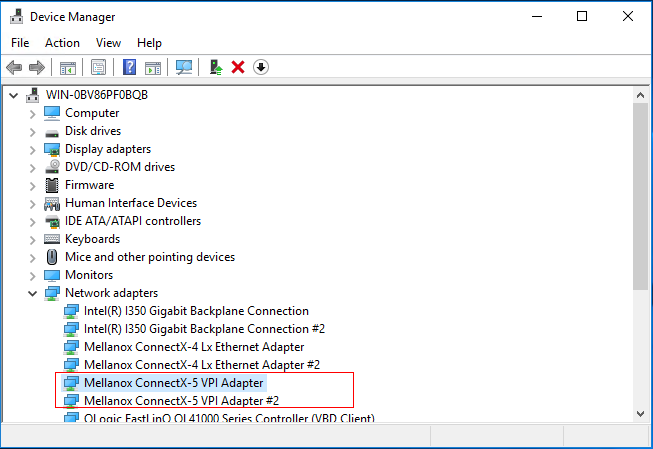Click the Firmware chip icon
Image resolution: width=653 pixels, height=449 pixels.
[52, 185]
